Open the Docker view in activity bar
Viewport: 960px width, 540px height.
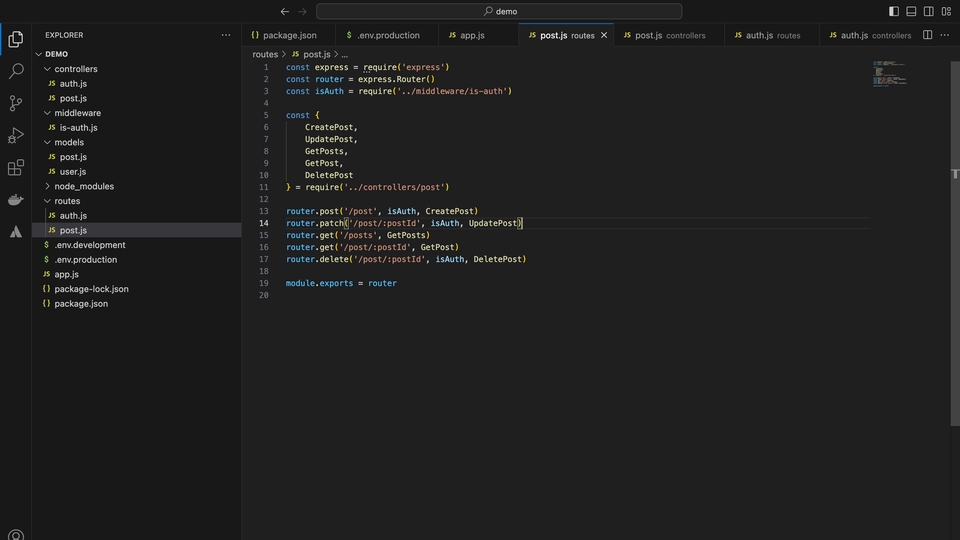point(16,200)
